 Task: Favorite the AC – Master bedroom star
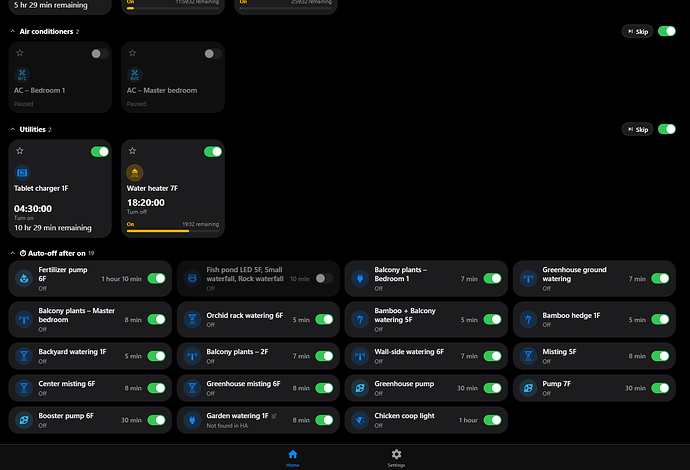pyautogui.click(x=132, y=53)
